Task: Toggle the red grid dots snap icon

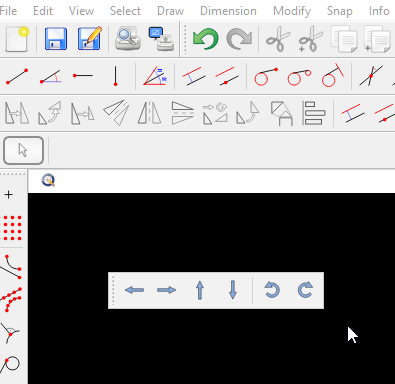Action: 12,228
